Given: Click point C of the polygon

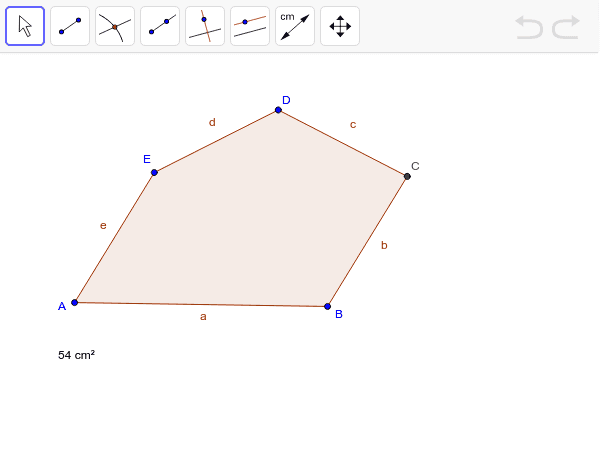Looking at the screenshot, I should (407, 176).
